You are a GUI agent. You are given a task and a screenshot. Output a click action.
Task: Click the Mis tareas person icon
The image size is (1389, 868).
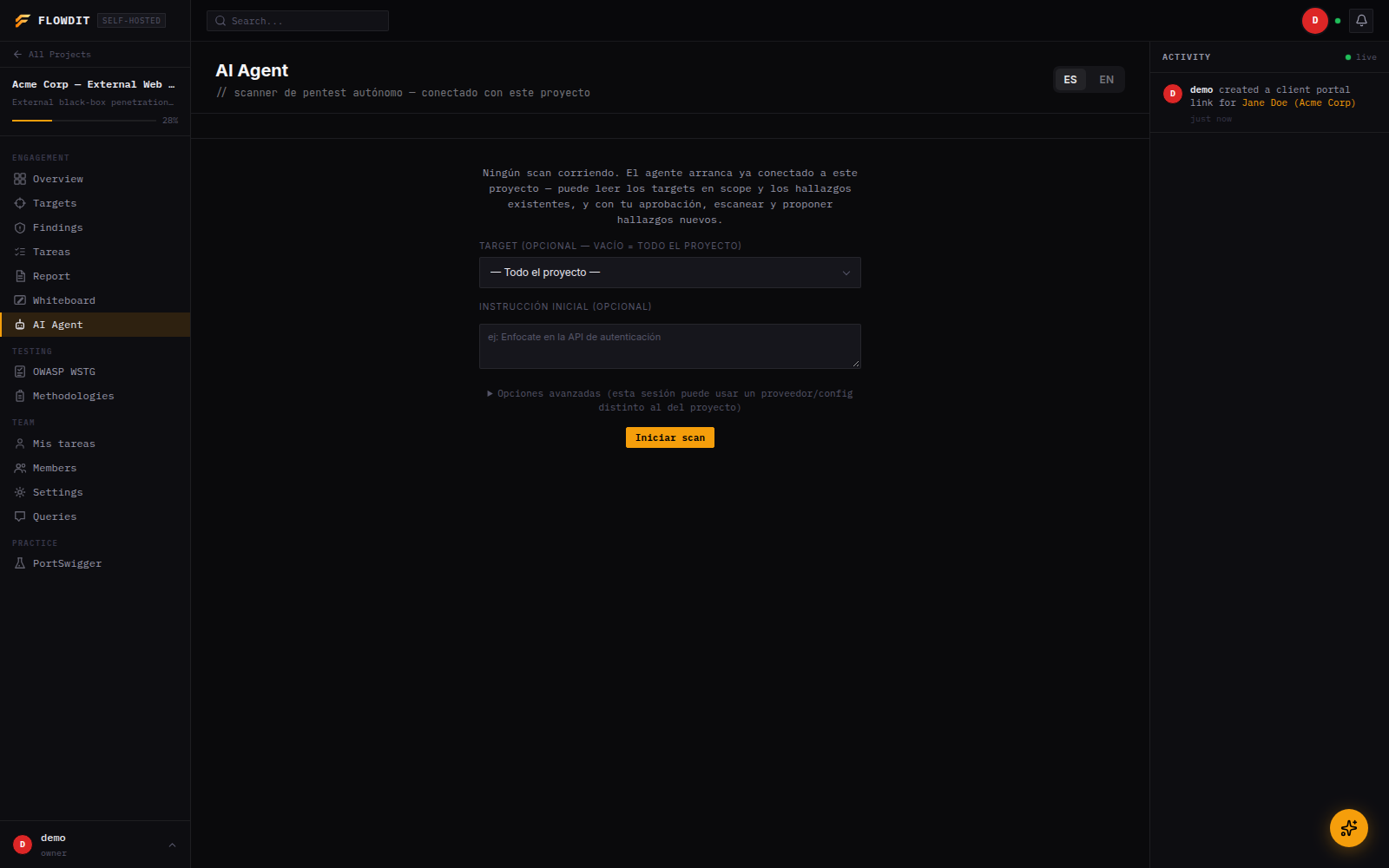pyautogui.click(x=20, y=444)
